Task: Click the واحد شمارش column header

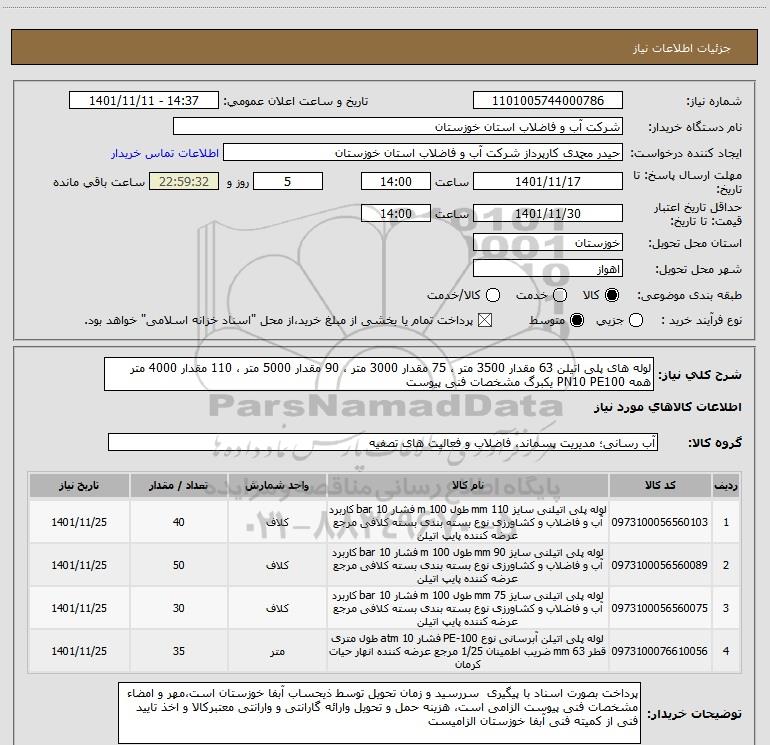Action: pos(277,486)
